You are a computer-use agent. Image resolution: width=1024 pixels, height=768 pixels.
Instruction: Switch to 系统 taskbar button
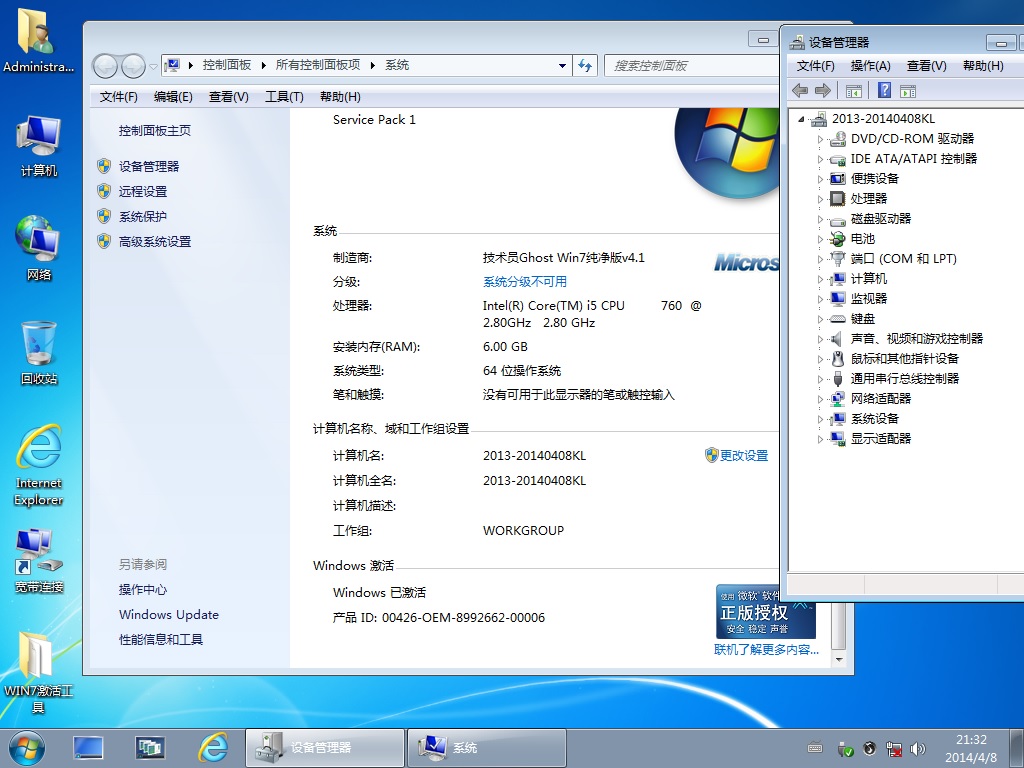click(x=487, y=748)
